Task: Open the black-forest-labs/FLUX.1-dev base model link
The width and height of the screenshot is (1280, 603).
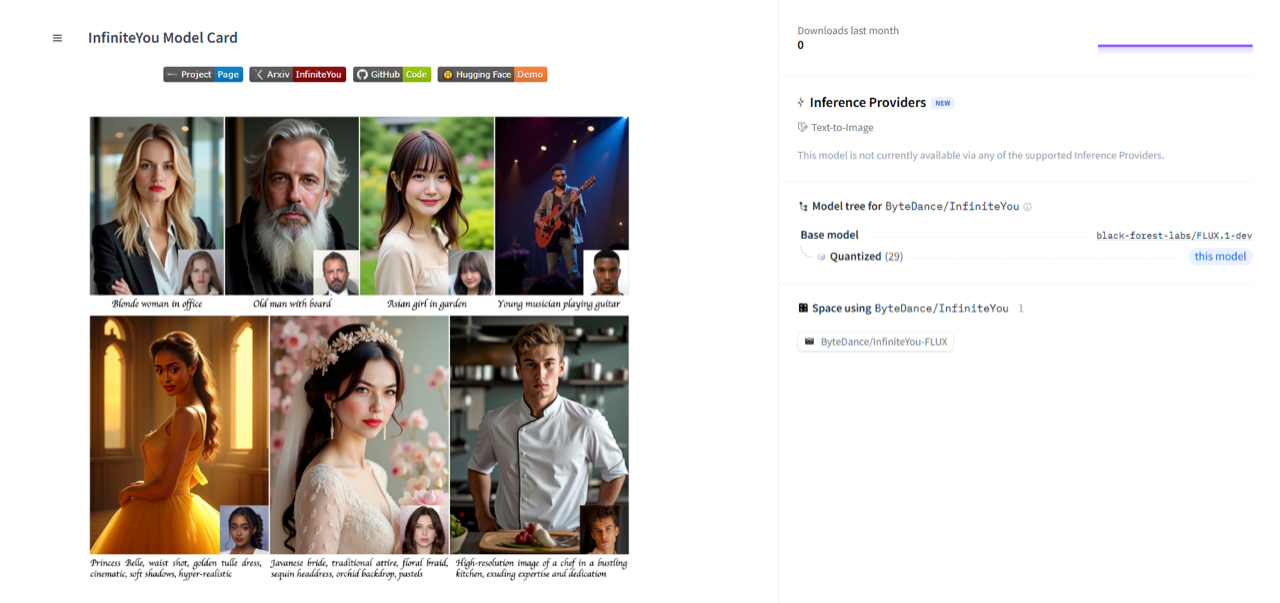Action: click(1174, 235)
